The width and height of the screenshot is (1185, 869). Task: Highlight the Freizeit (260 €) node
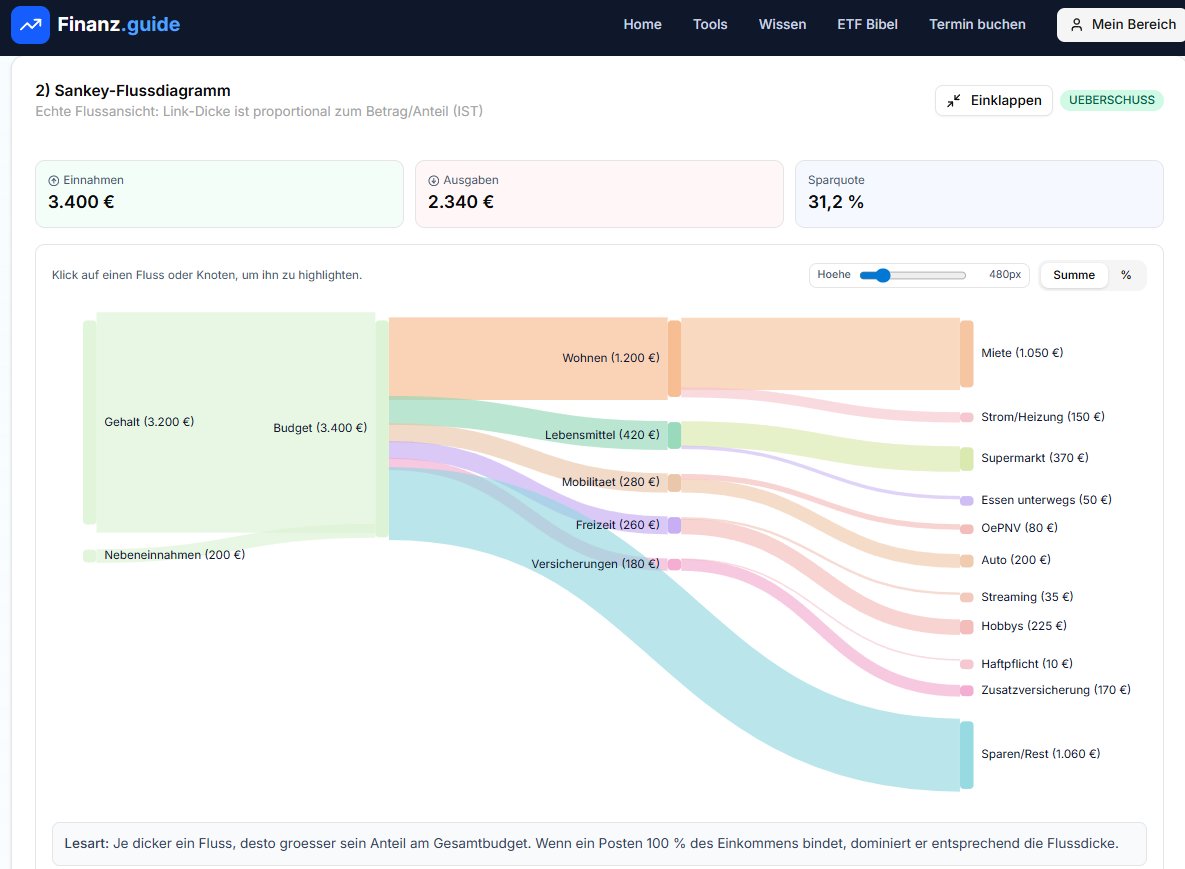pos(674,525)
